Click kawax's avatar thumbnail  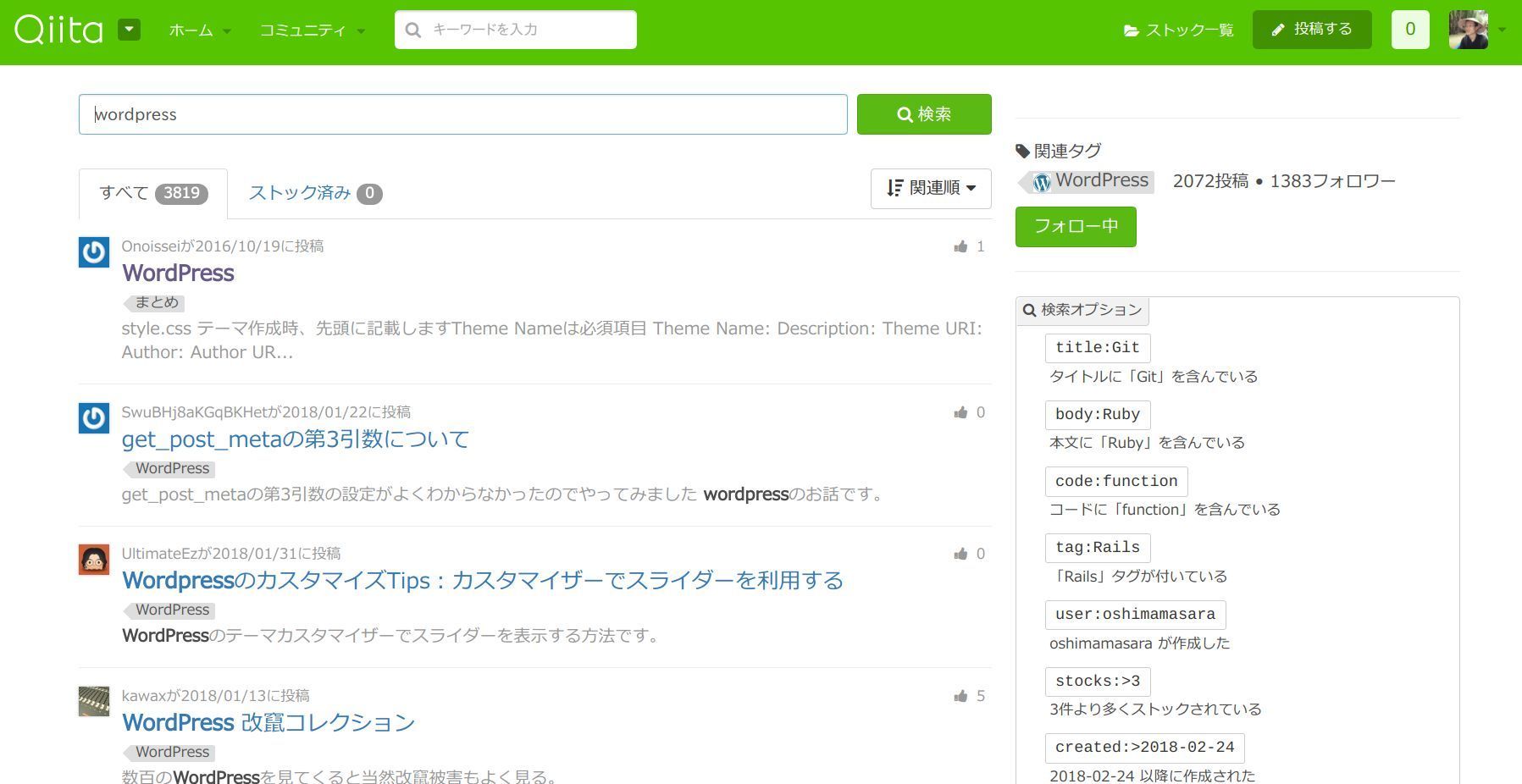pyautogui.click(x=94, y=702)
